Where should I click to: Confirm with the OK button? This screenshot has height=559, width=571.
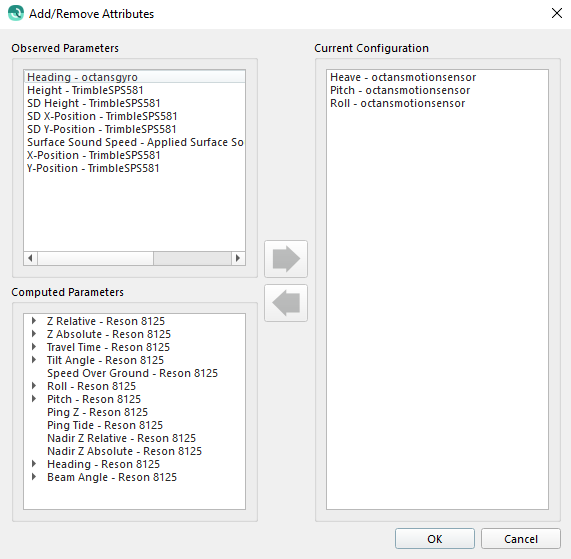tap(435, 539)
